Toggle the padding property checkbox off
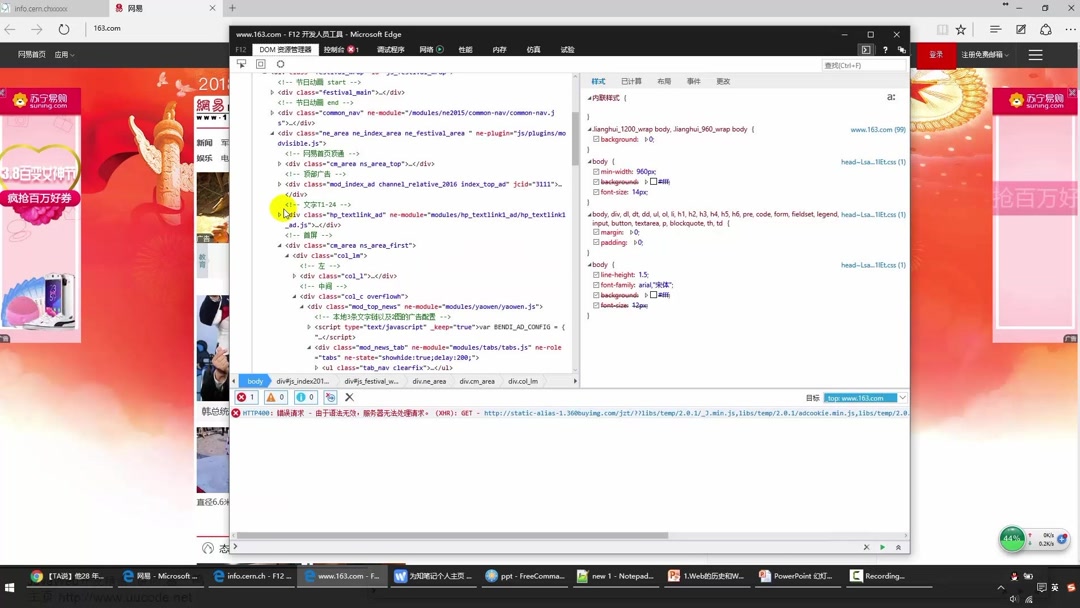The height and width of the screenshot is (608, 1080). pyautogui.click(x=596, y=242)
